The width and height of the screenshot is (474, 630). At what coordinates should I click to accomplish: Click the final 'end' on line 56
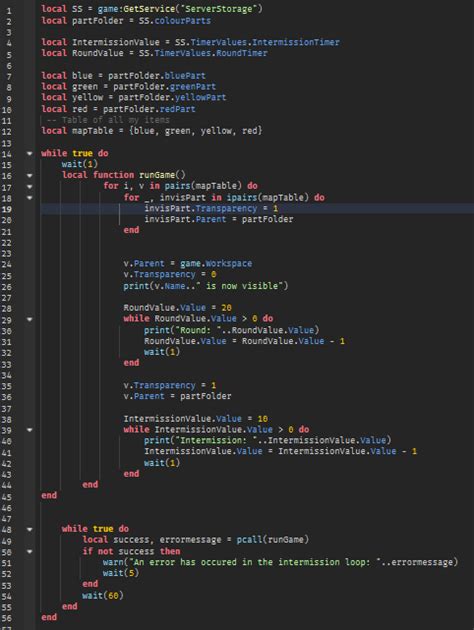click(49, 617)
